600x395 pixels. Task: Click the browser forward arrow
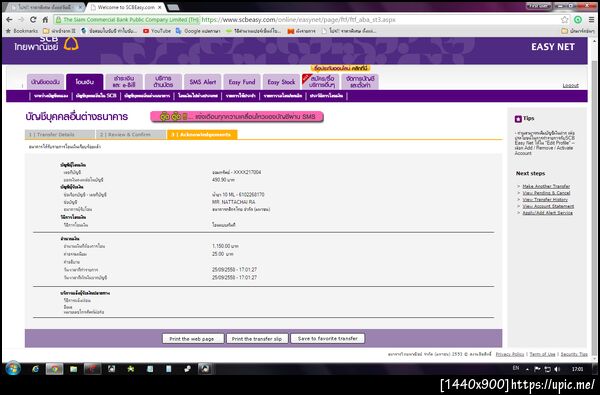(x=21, y=20)
